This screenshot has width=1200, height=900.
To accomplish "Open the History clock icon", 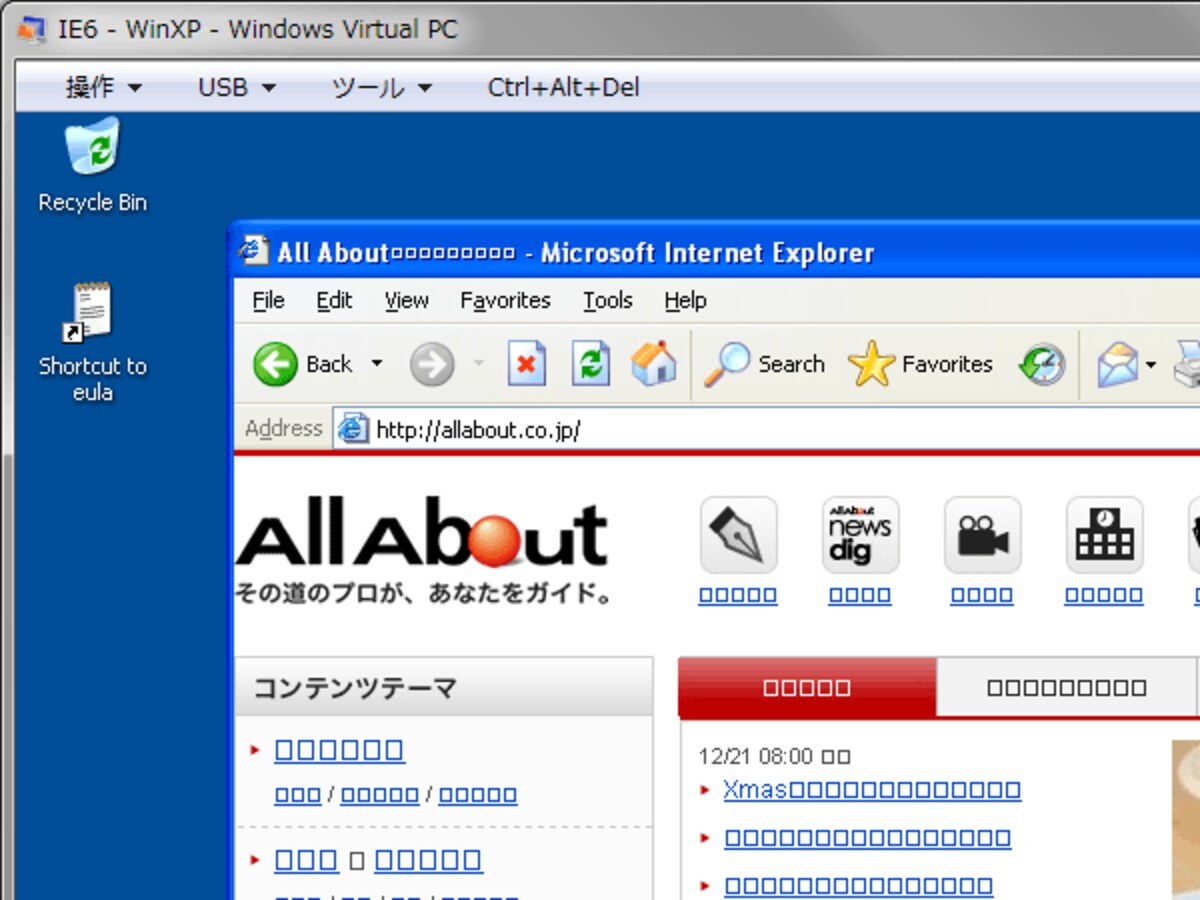I will point(1042,365).
